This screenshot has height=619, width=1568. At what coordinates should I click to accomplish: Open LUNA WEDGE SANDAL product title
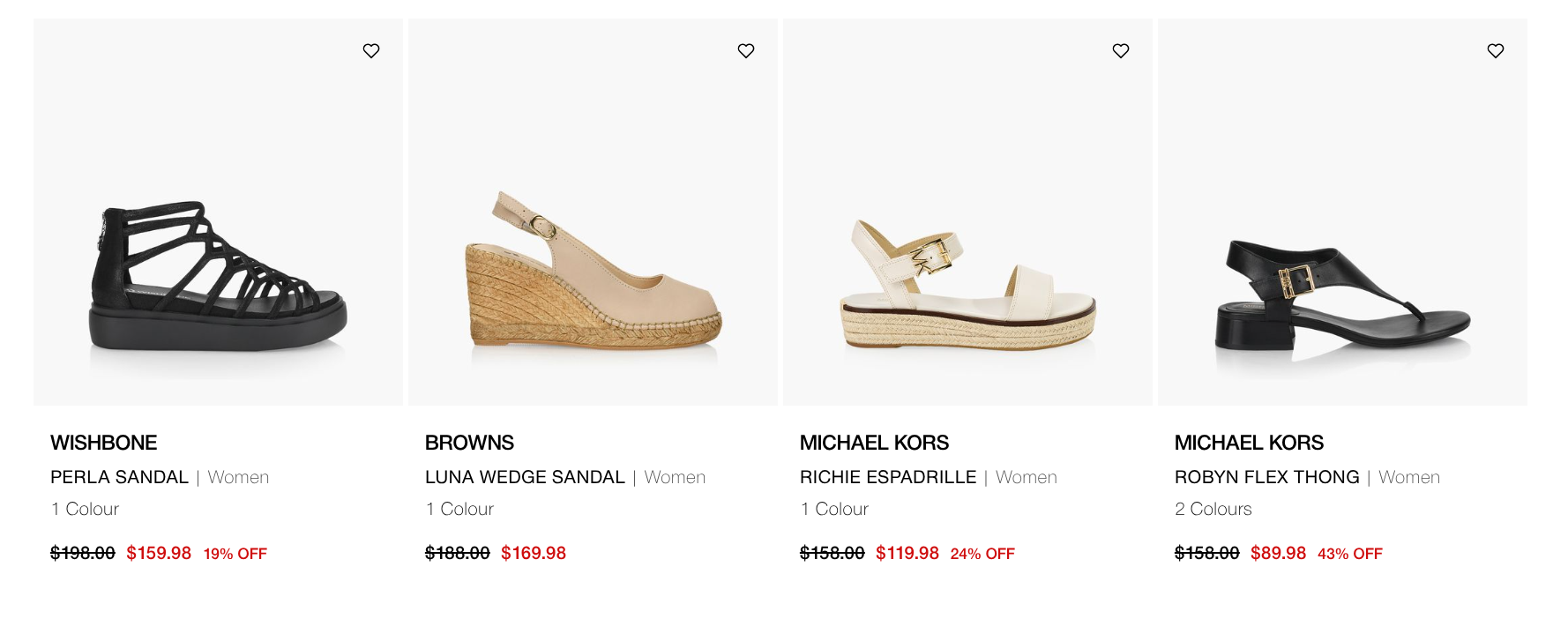[525, 477]
